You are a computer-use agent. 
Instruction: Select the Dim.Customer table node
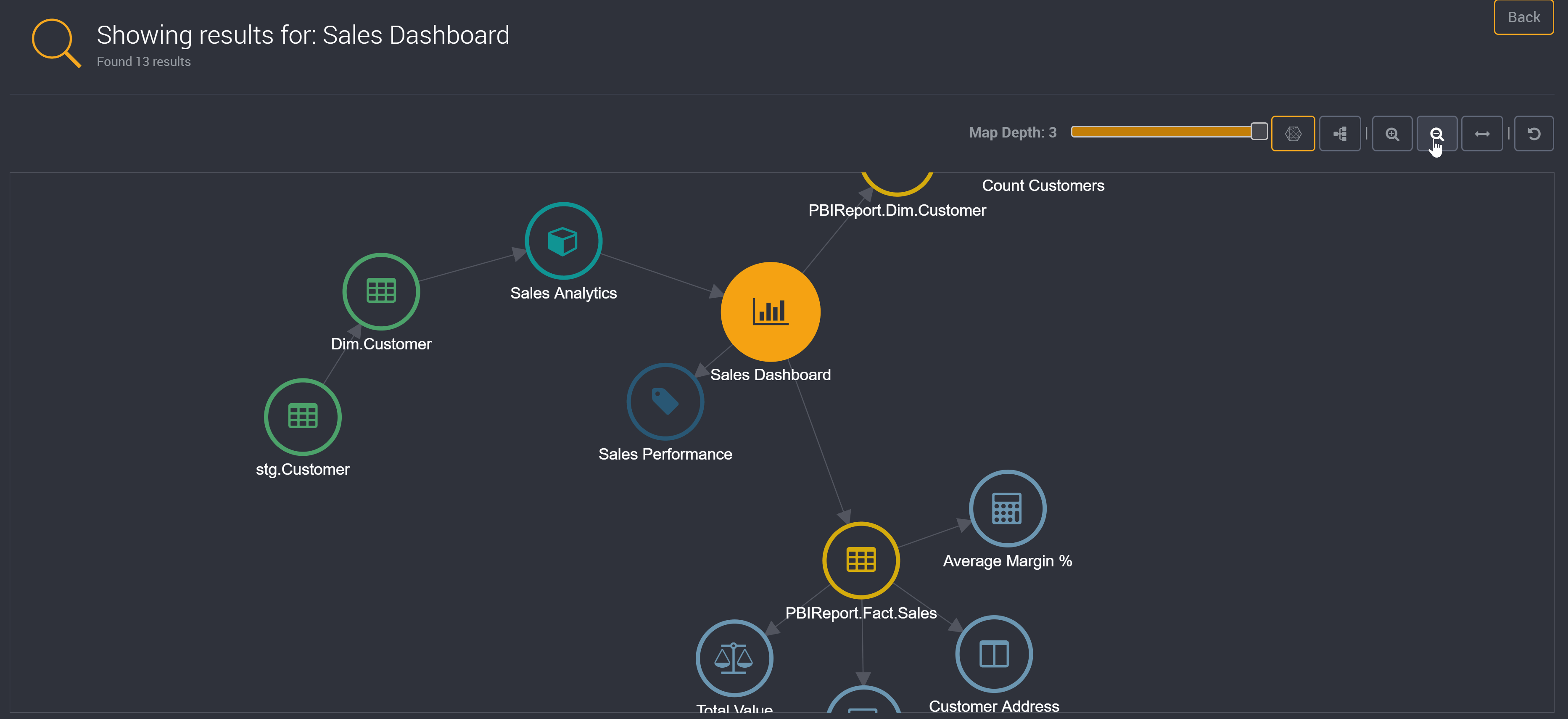click(381, 292)
